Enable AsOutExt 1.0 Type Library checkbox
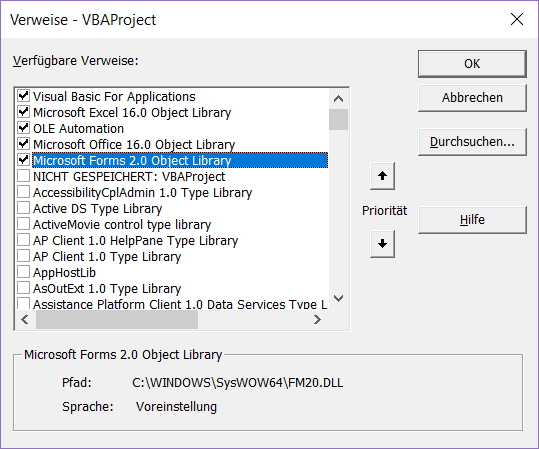The image size is (539, 449). click(x=23, y=288)
